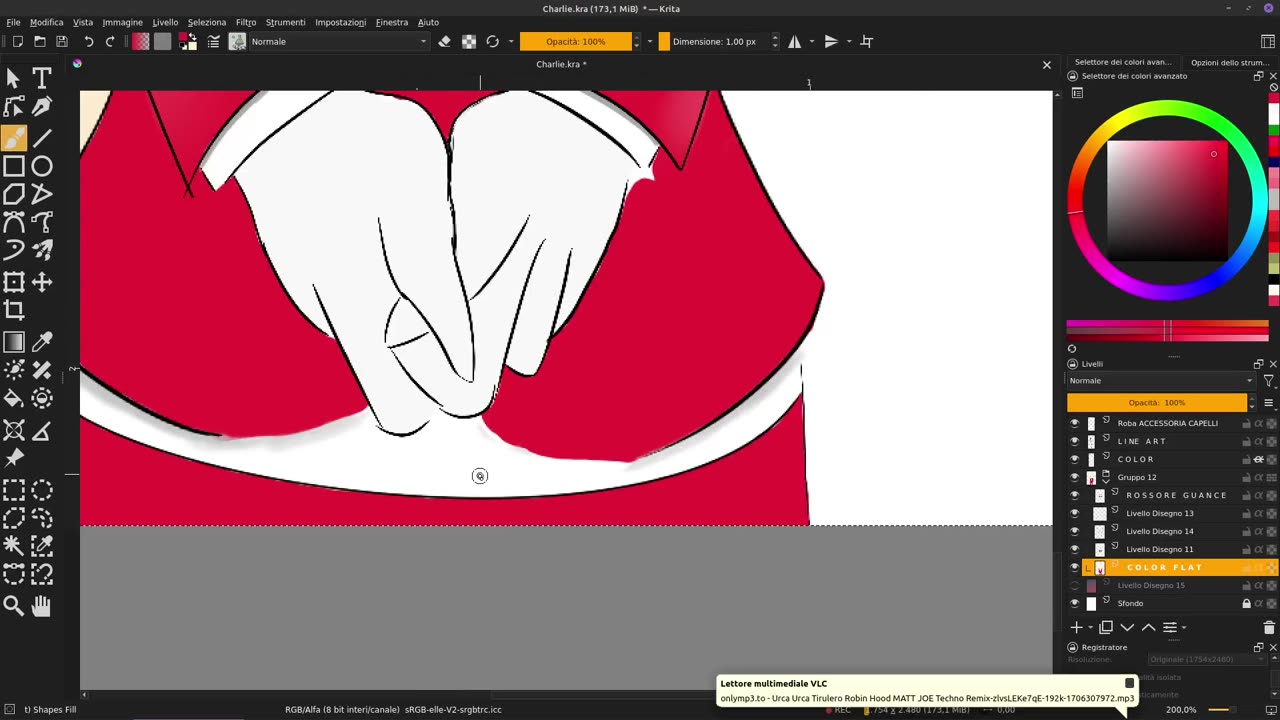Open layer properties dropdown arrow
The height and width of the screenshot is (720, 1280).
point(1184,627)
